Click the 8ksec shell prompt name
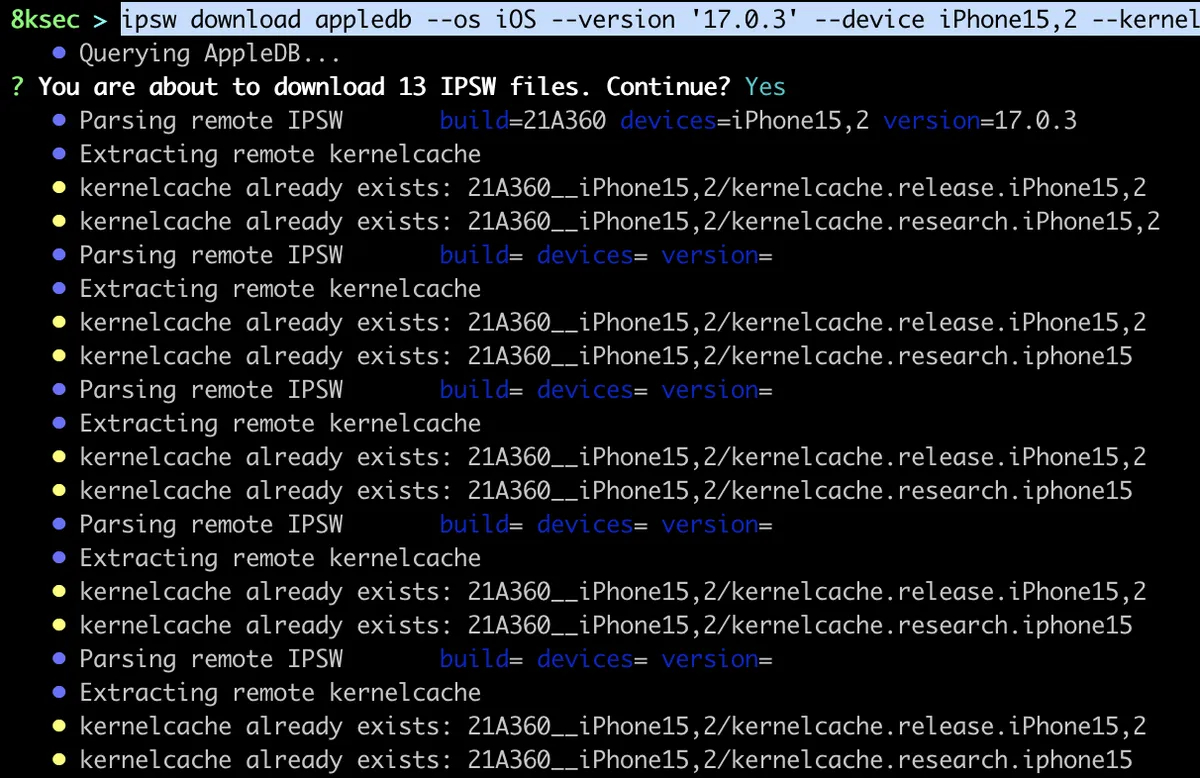This screenshot has height=778, width=1200. coord(45,19)
